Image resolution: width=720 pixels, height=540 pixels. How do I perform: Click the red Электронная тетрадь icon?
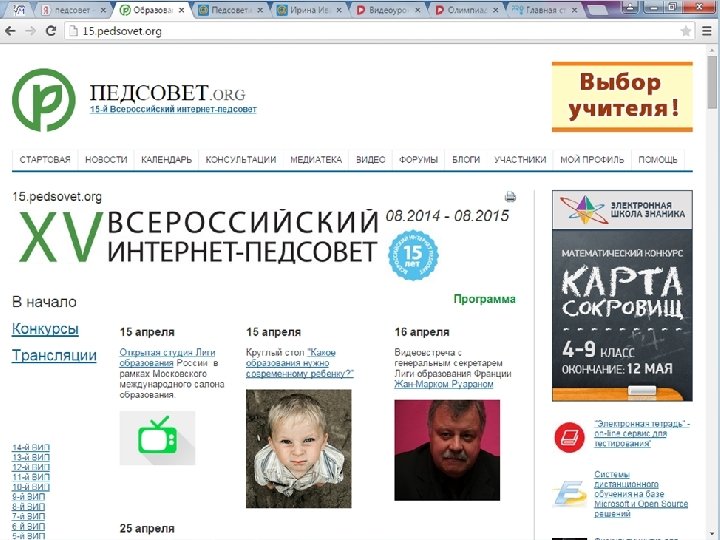coord(569,437)
